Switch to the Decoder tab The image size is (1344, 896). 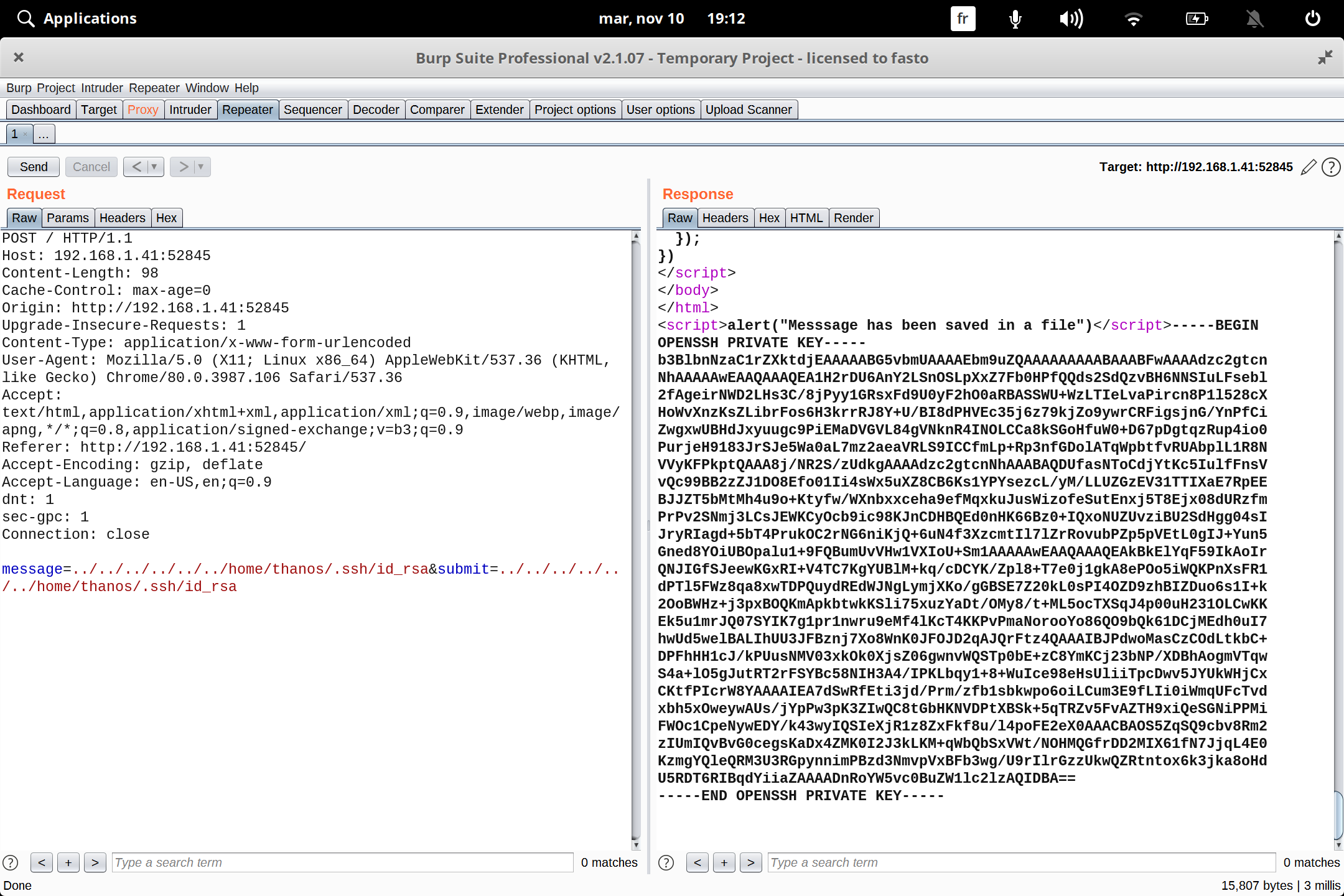[376, 110]
